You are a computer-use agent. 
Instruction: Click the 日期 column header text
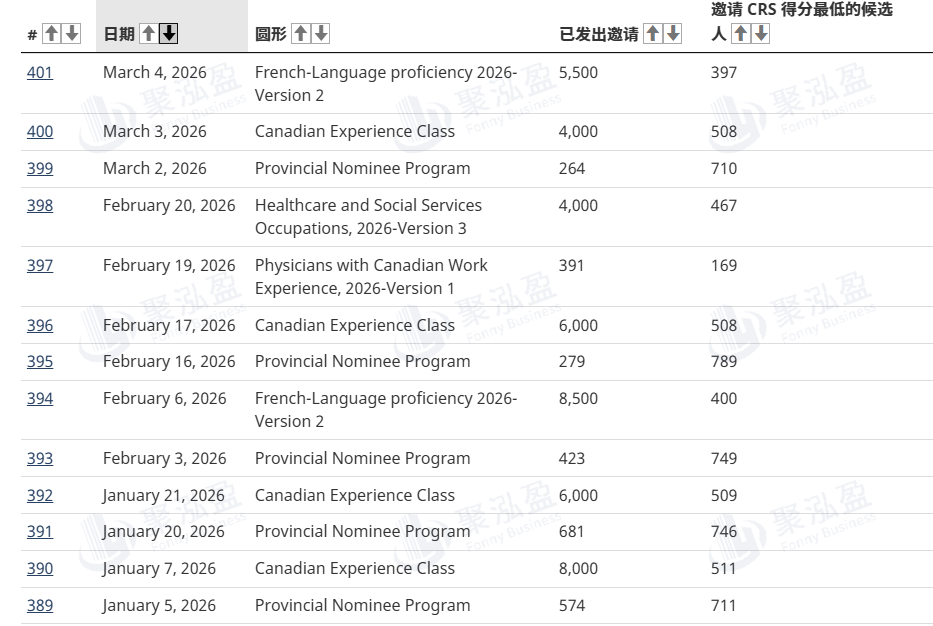click(x=119, y=34)
